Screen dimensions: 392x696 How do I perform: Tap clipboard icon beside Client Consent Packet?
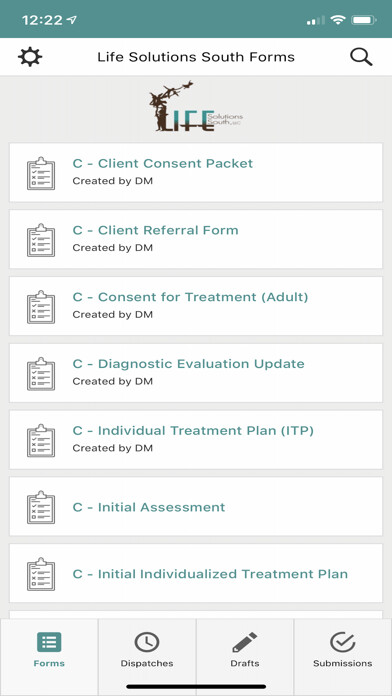[x=41, y=173]
